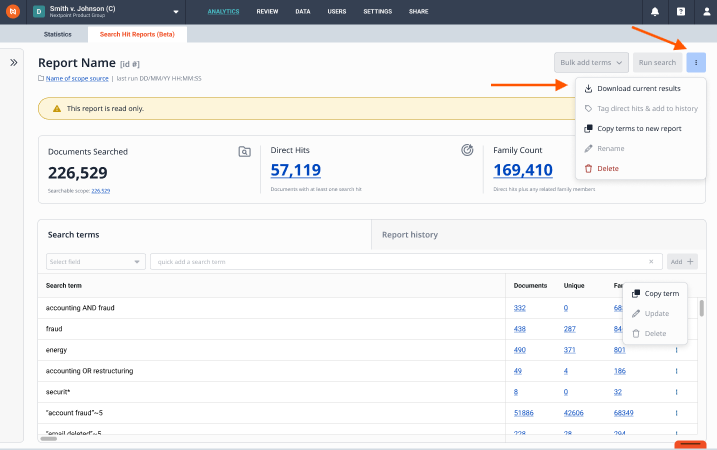The height and width of the screenshot is (450, 717).
Task: Open the Name of scope source link
Action: tap(77, 79)
